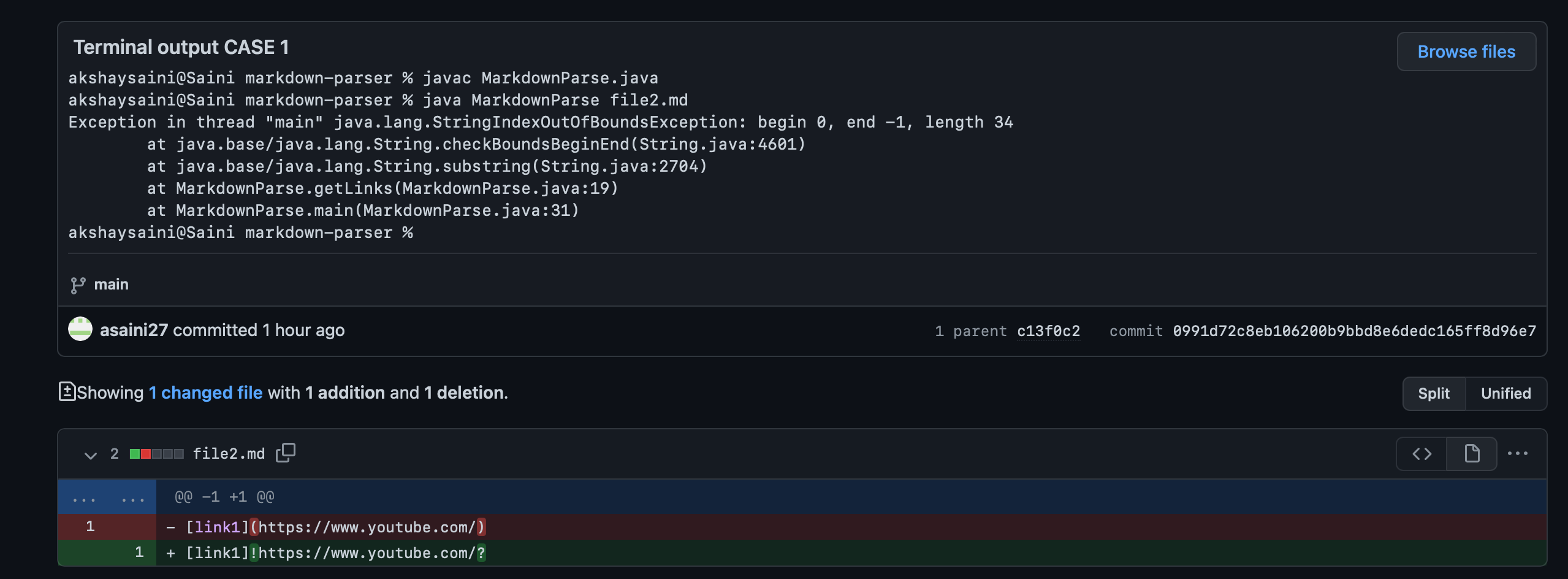The height and width of the screenshot is (579, 1568).
Task: Open source diff via the code icon
Action: (1421, 453)
